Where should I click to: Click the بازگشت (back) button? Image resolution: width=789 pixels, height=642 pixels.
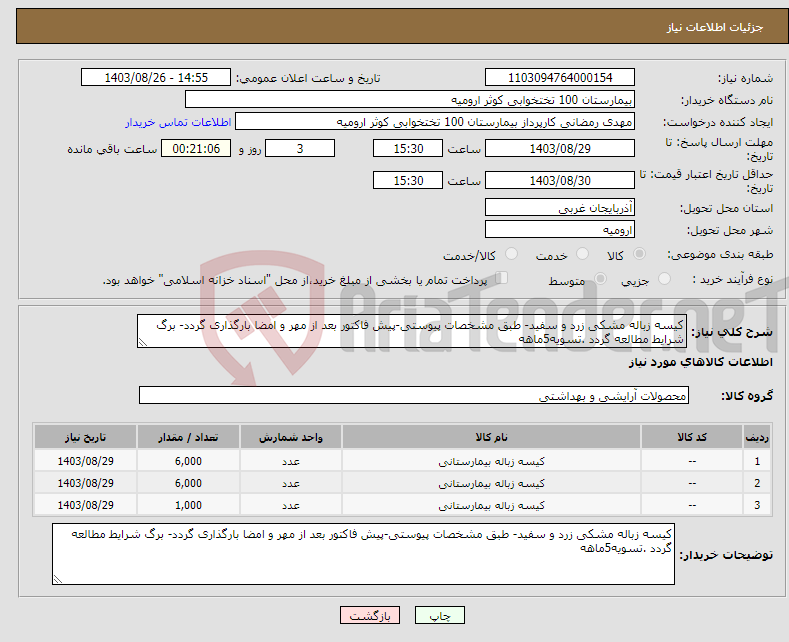pyautogui.click(x=370, y=615)
